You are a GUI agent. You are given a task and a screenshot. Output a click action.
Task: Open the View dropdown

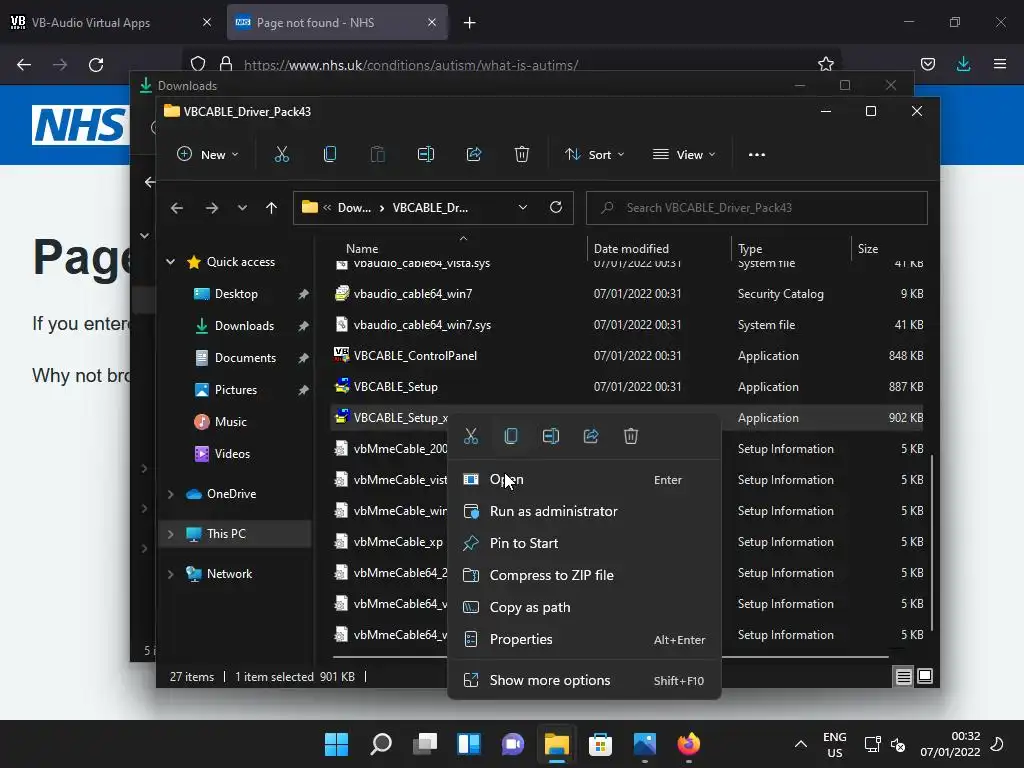pyautogui.click(x=684, y=155)
